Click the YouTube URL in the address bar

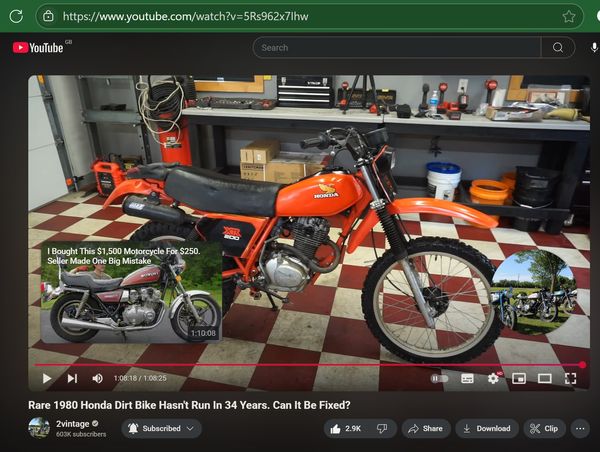tap(186, 16)
